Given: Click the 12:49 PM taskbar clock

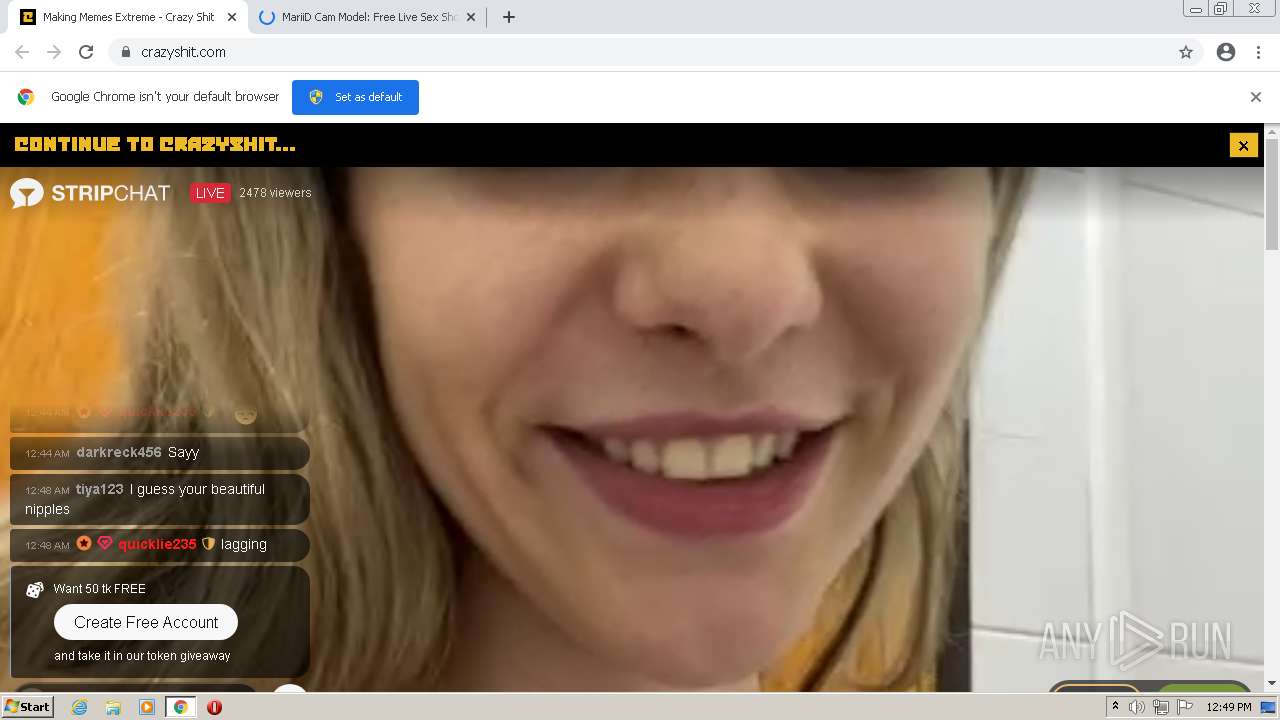Looking at the screenshot, I should coord(1229,707).
